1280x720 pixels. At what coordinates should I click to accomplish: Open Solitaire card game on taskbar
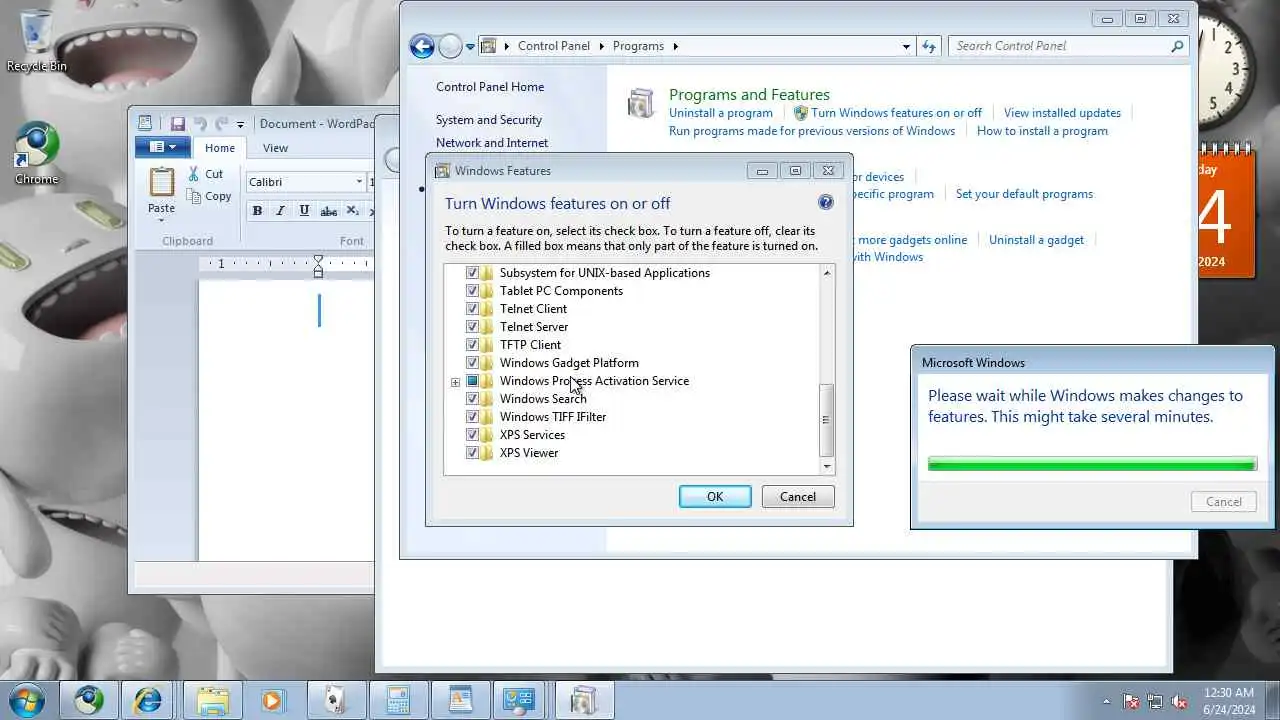point(335,700)
